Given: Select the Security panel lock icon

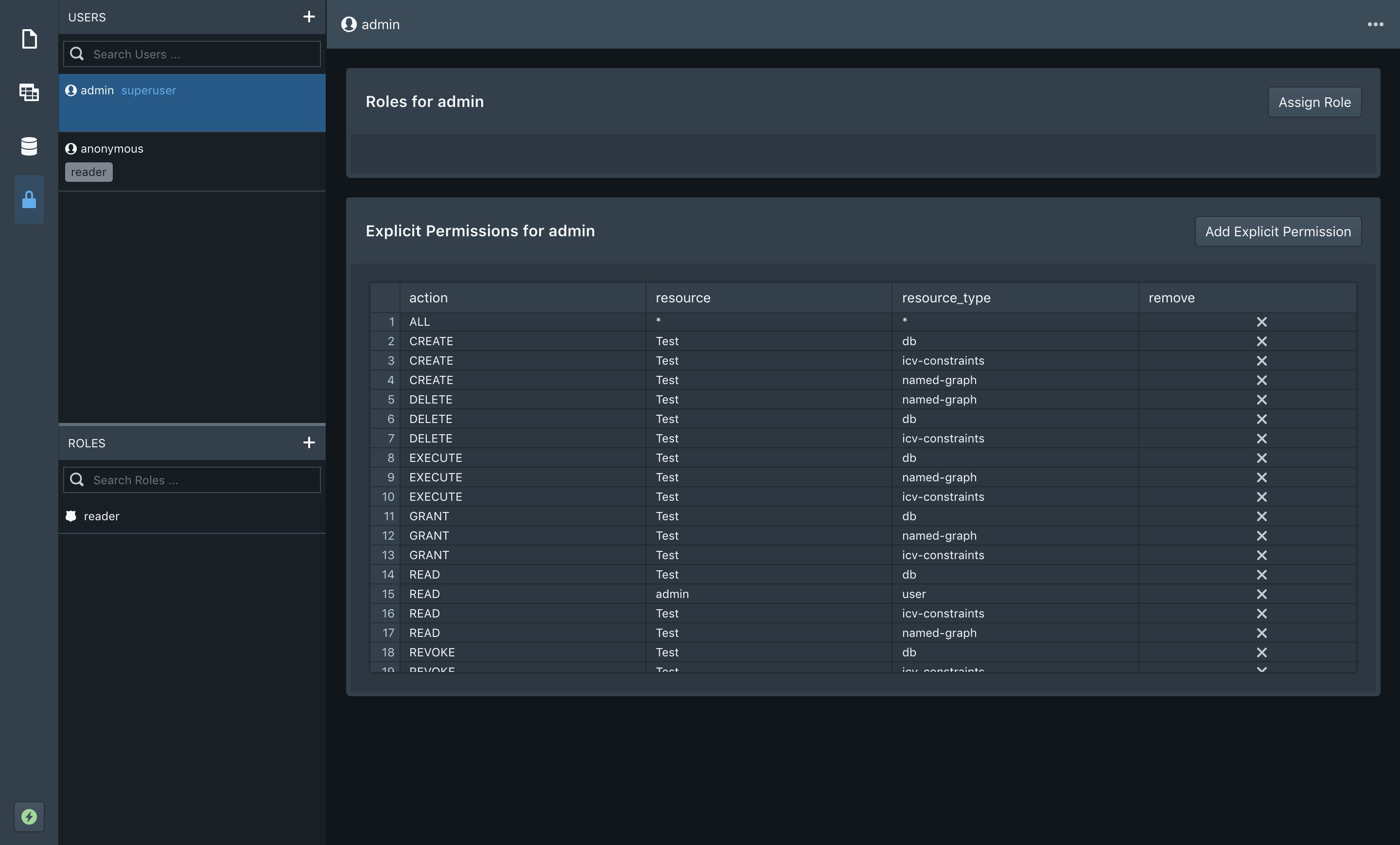Looking at the screenshot, I should pos(28,199).
